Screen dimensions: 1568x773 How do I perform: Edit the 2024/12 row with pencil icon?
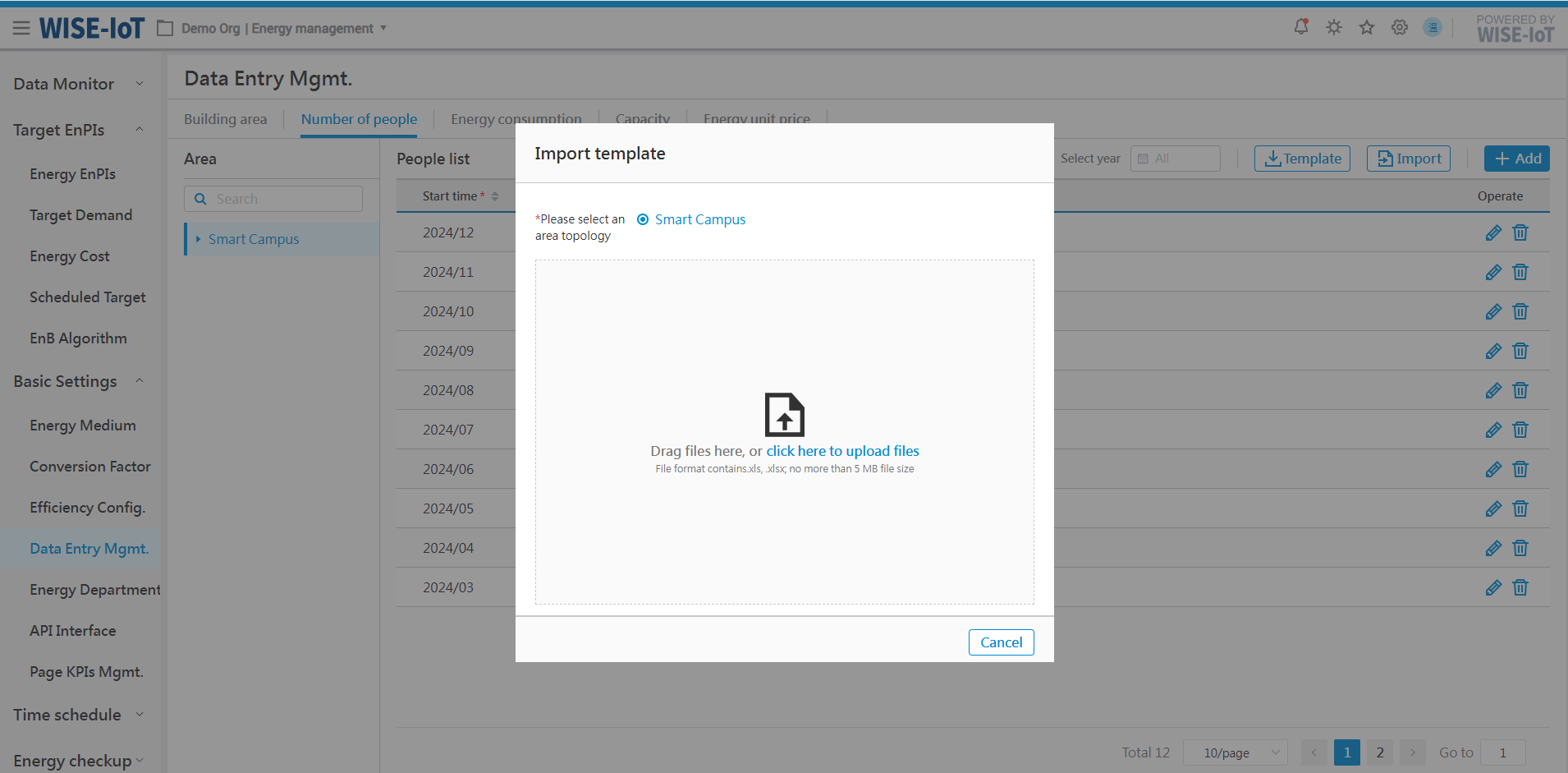pyautogui.click(x=1493, y=233)
